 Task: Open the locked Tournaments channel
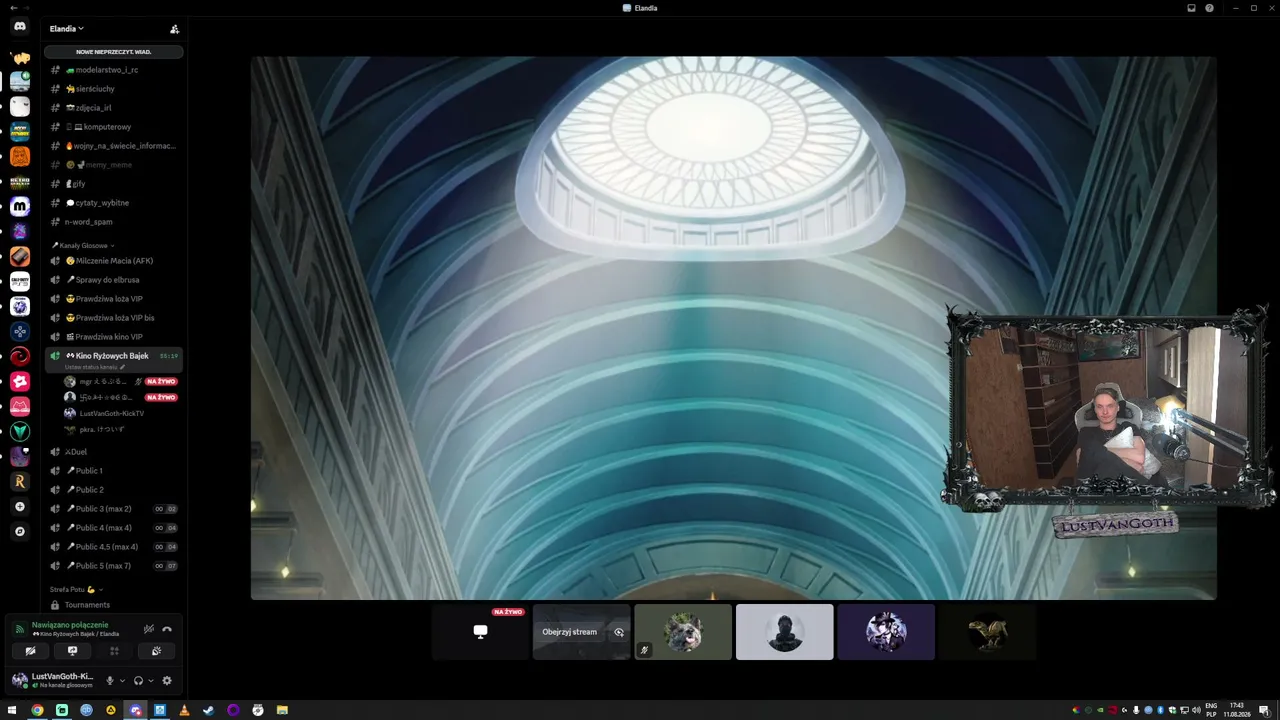[114, 605]
